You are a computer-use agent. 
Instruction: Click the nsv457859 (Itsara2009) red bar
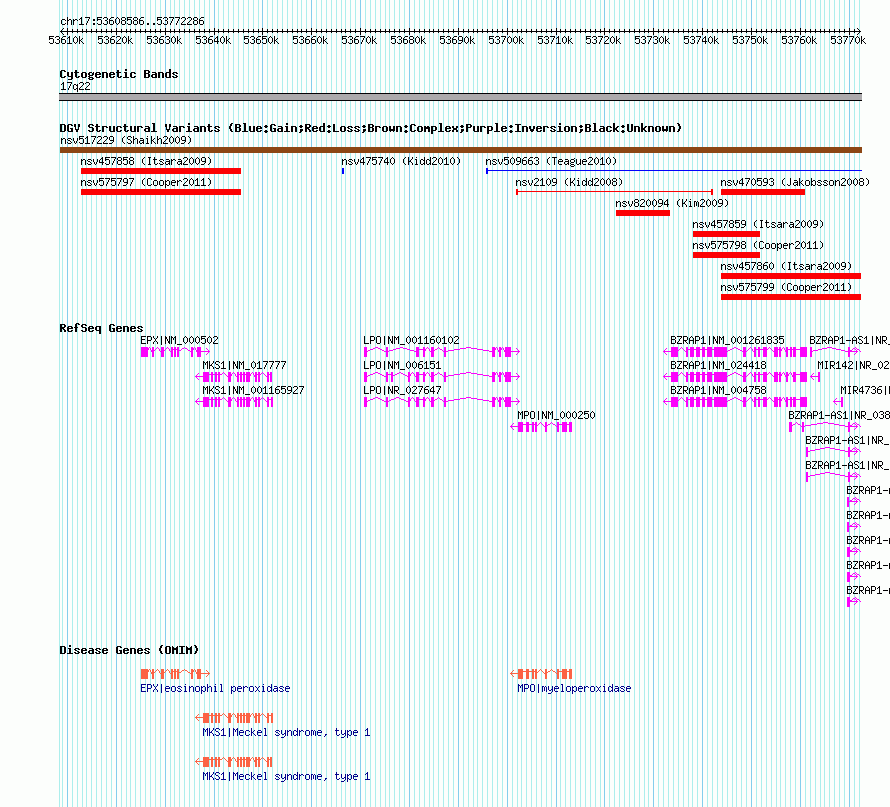726,234
